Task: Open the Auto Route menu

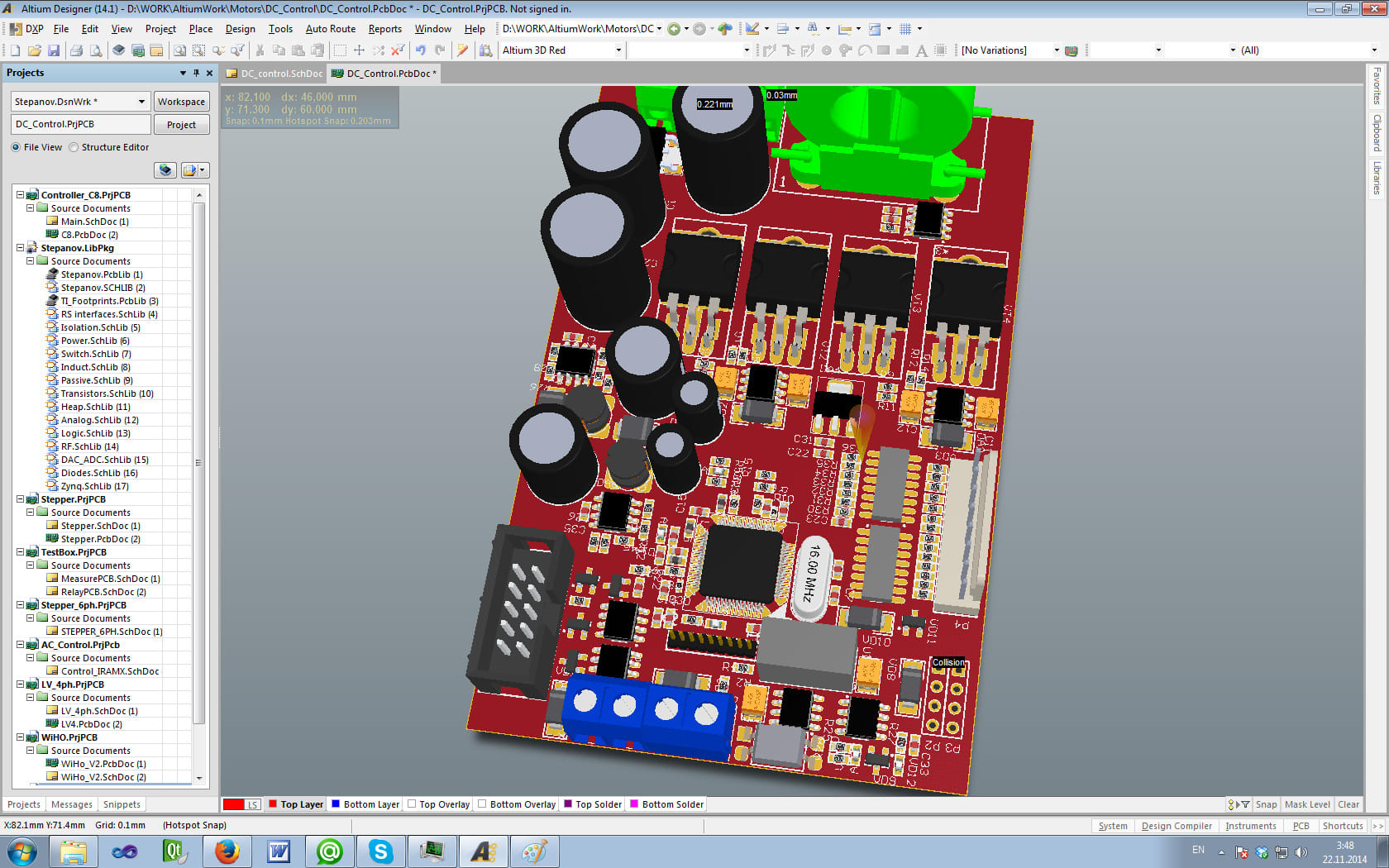Action: pos(330,29)
